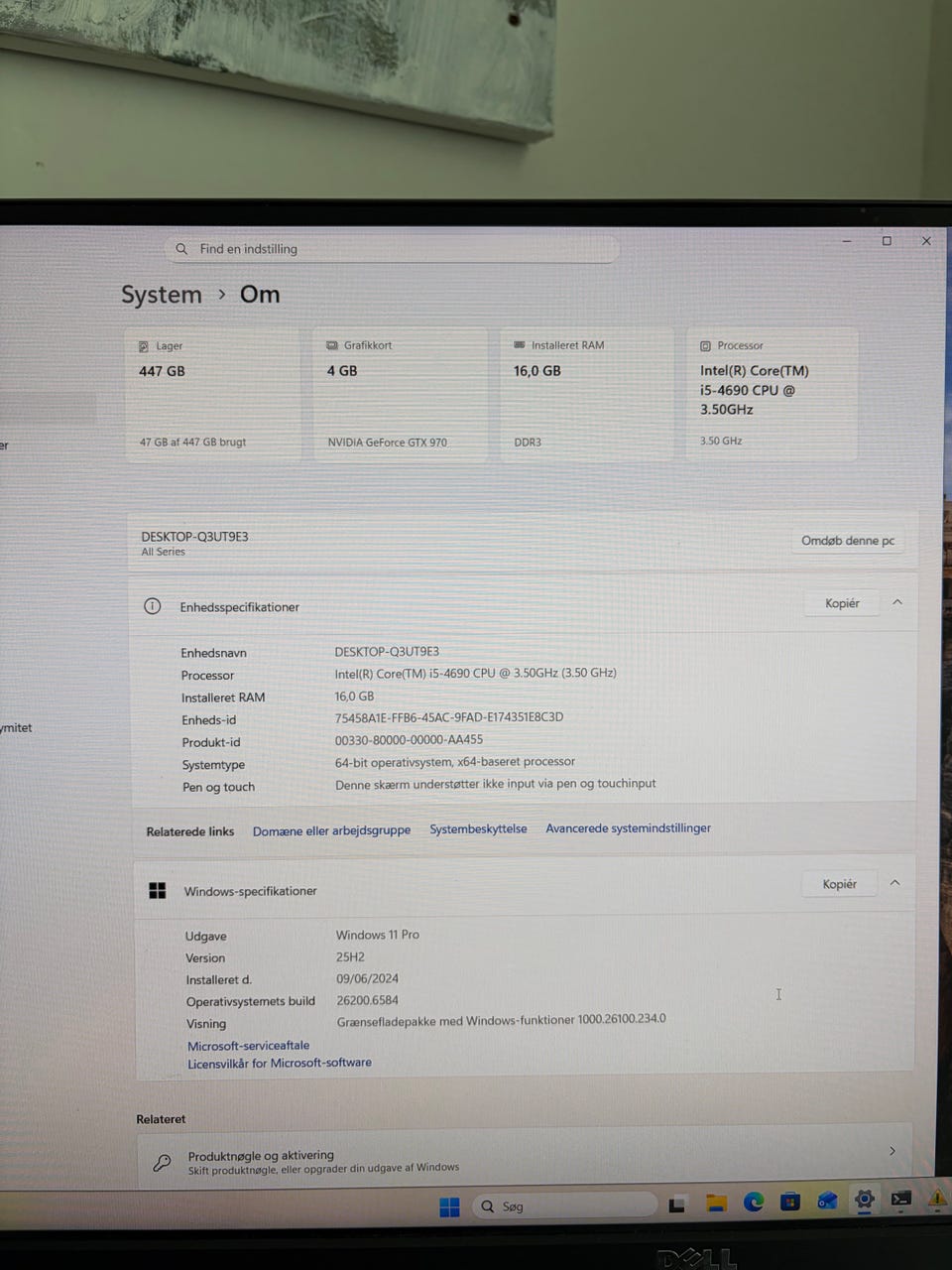This screenshot has width=952, height=1270.
Task: Click the taskbar Søg search box
Action: coord(565,1206)
